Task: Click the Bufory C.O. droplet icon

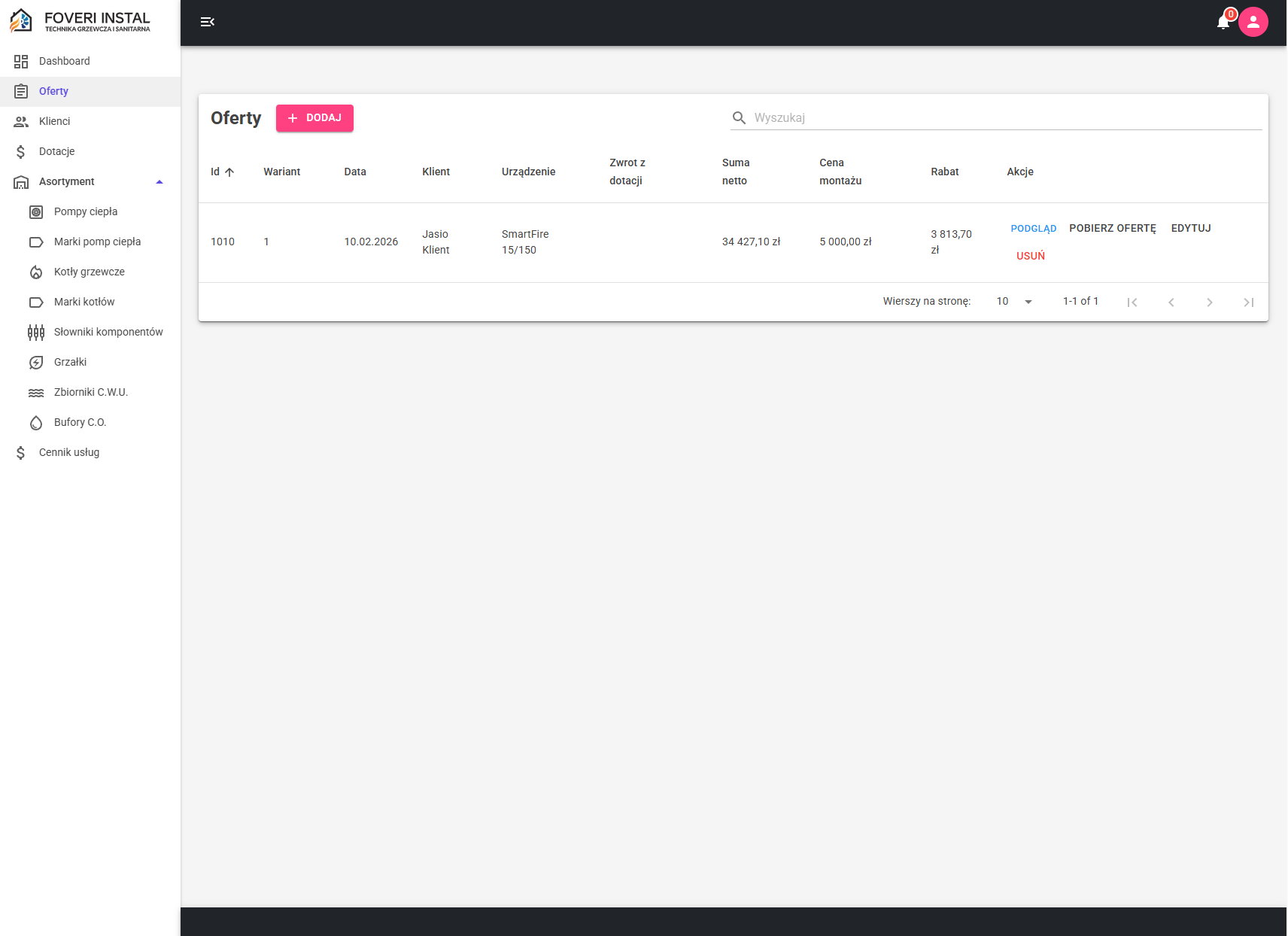Action: 36,422
